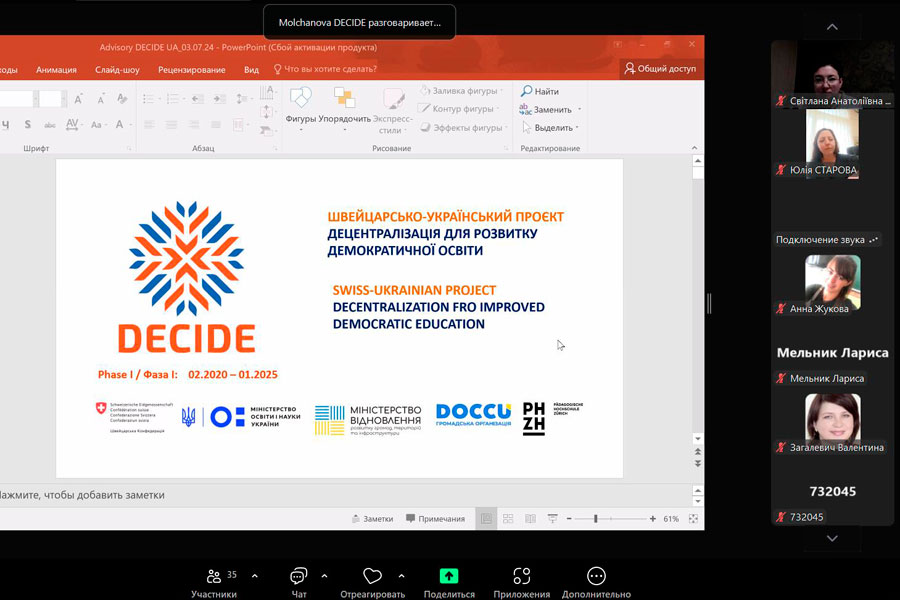Image resolution: width=900 pixels, height=600 pixels.
Task: Click the font color A icon
Action: click(121, 124)
